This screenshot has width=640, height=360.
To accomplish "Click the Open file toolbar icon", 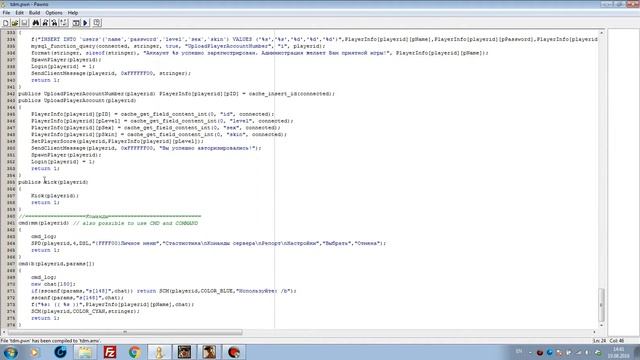I will (x=15, y=23).
